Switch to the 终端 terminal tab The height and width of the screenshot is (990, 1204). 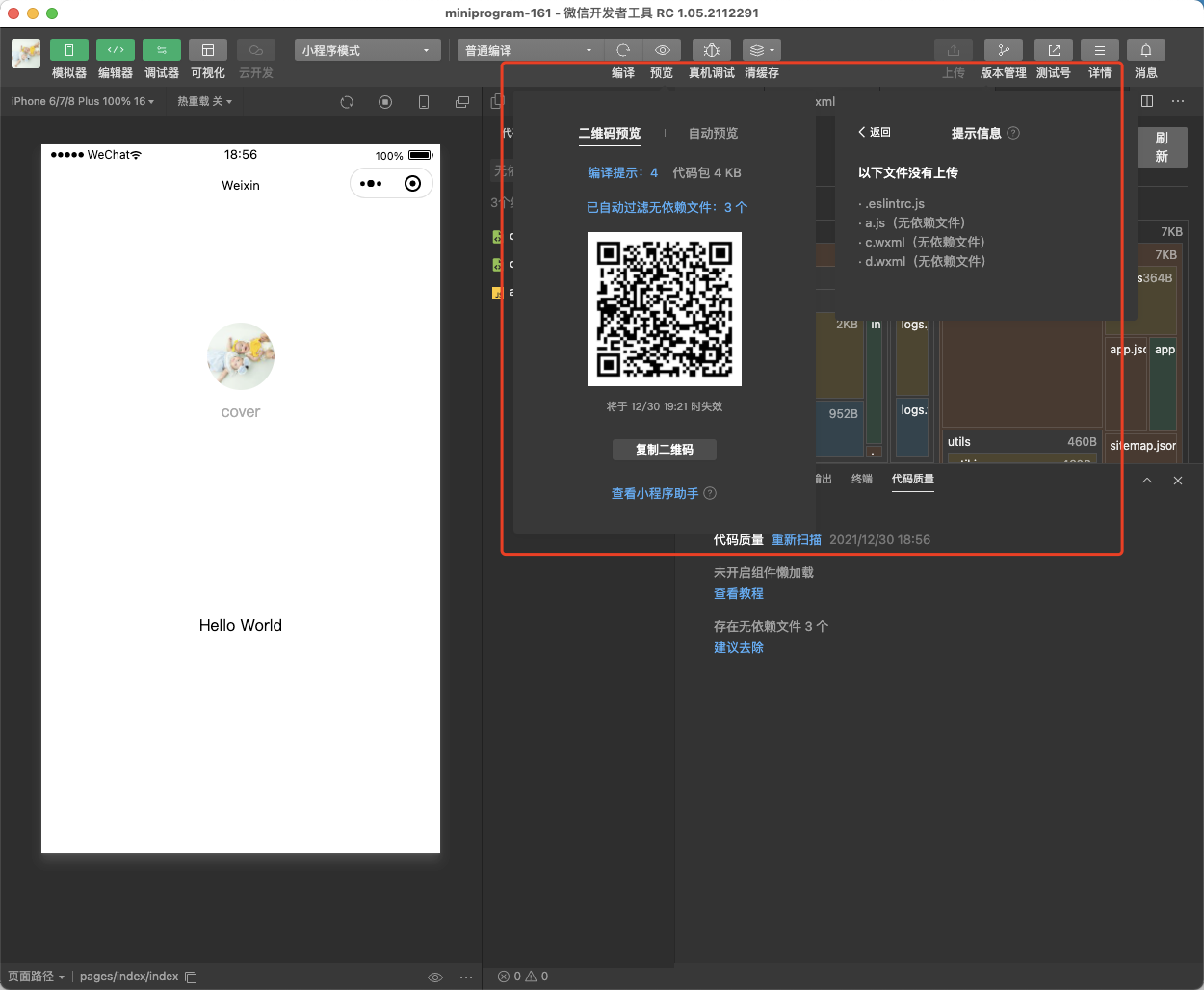(862, 479)
